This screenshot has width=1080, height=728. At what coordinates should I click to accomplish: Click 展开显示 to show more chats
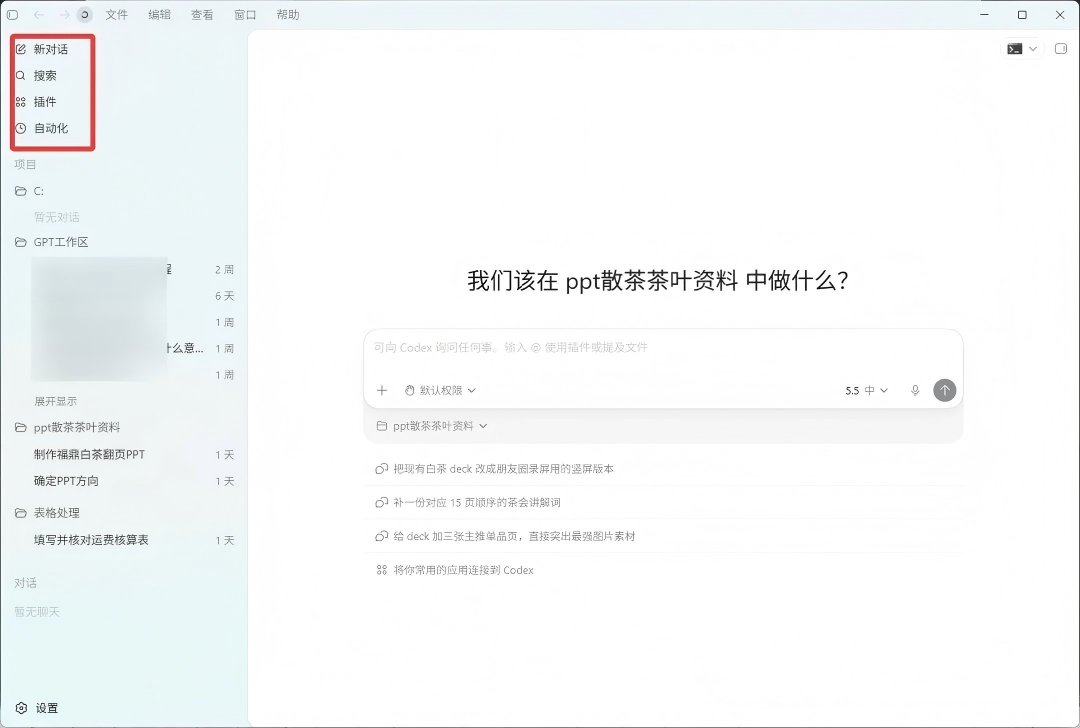[55, 402]
